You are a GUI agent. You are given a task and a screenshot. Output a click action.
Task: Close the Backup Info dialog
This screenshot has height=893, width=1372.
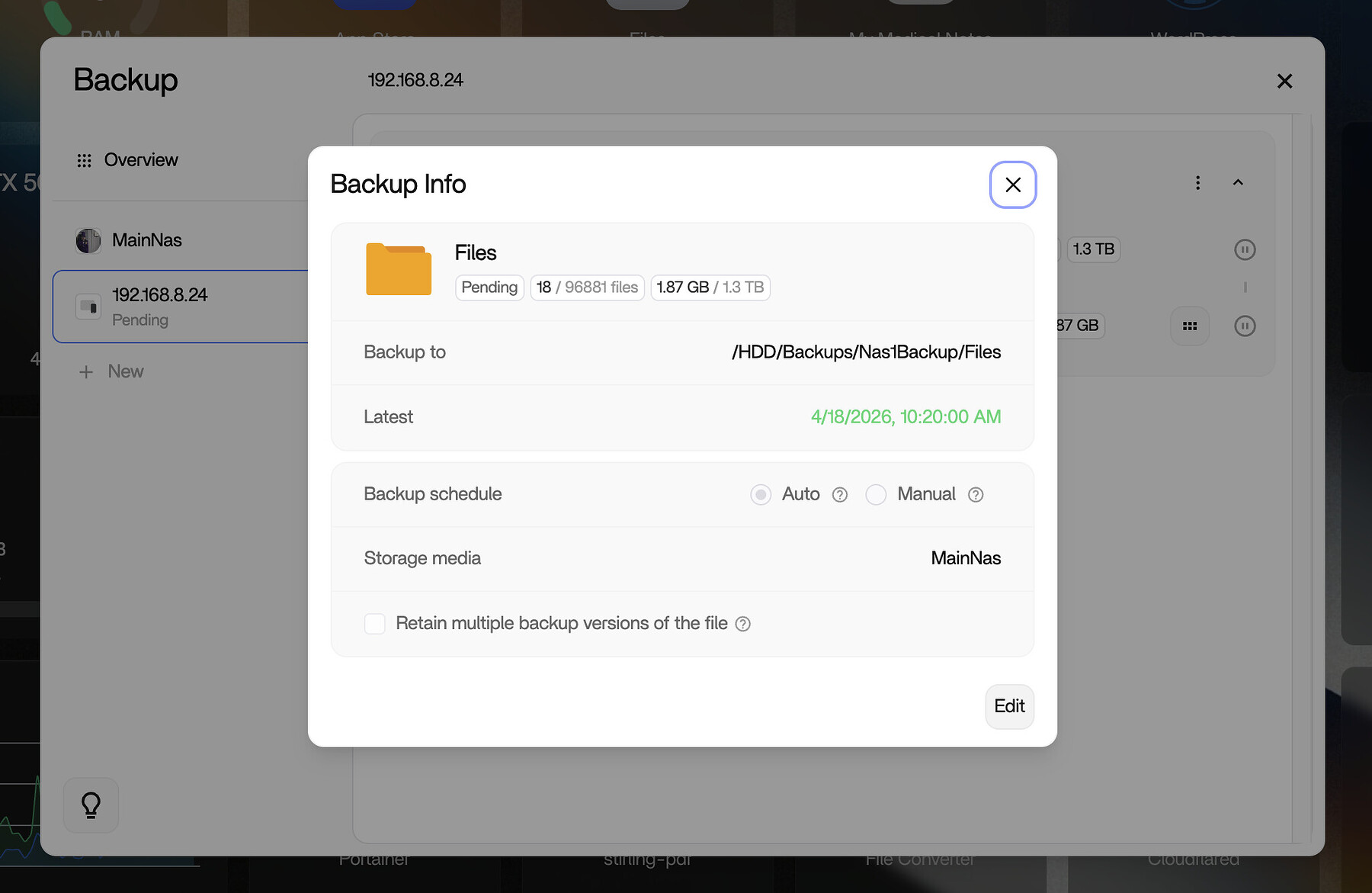tap(1012, 185)
